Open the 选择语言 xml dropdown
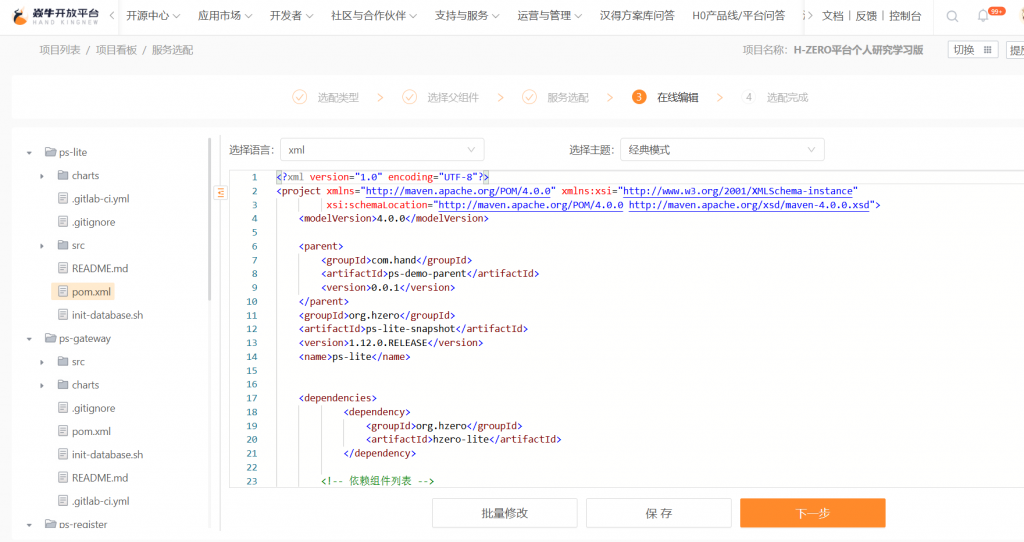1024x542 pixels. click(x=382, y=150)
